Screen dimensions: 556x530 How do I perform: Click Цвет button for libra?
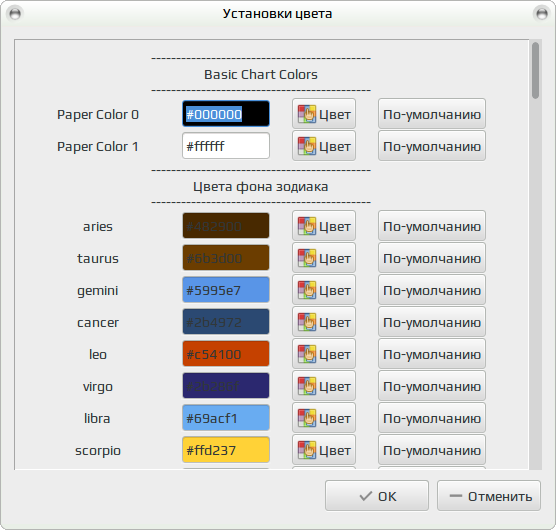(324, 418)
